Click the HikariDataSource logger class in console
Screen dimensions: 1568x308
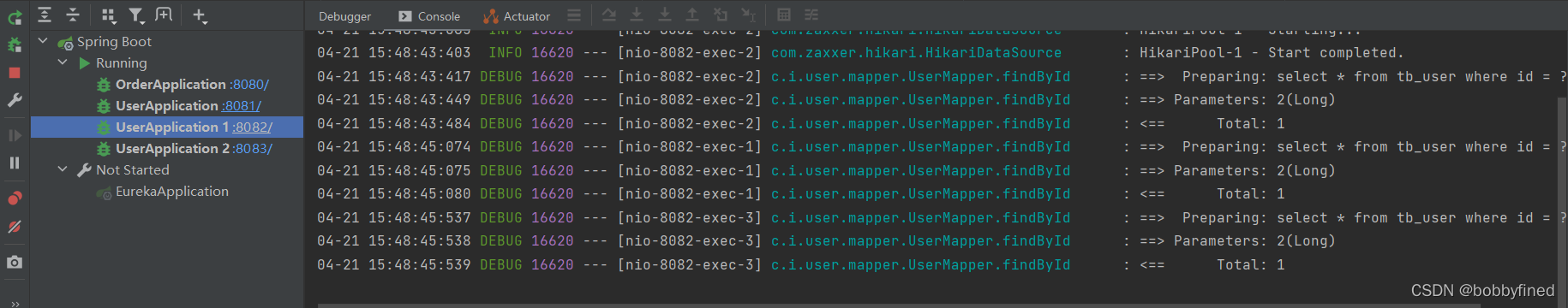pos(916,53)
